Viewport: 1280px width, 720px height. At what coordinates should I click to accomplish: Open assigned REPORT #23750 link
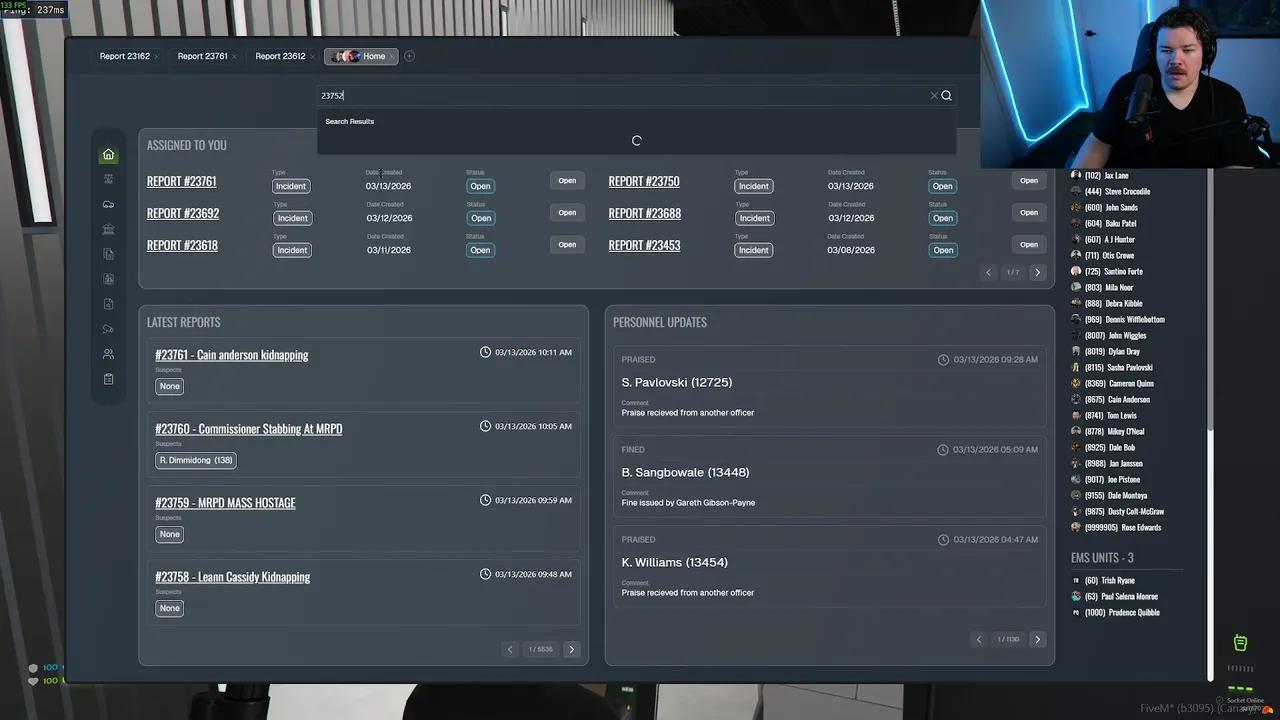(x=644, y=181)
